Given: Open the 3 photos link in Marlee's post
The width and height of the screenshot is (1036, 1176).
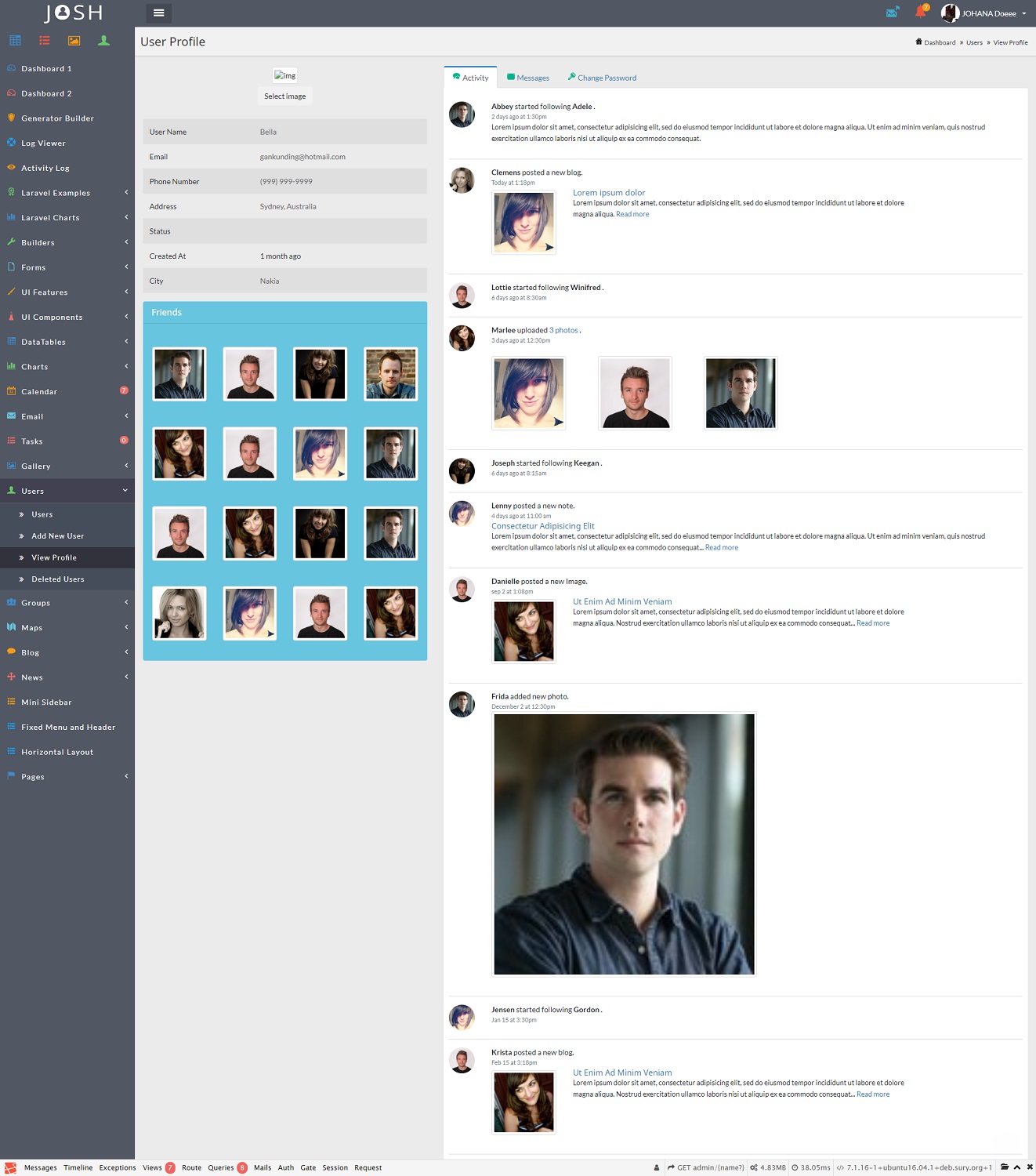Looking at the screenshot, I should (563, 330).
